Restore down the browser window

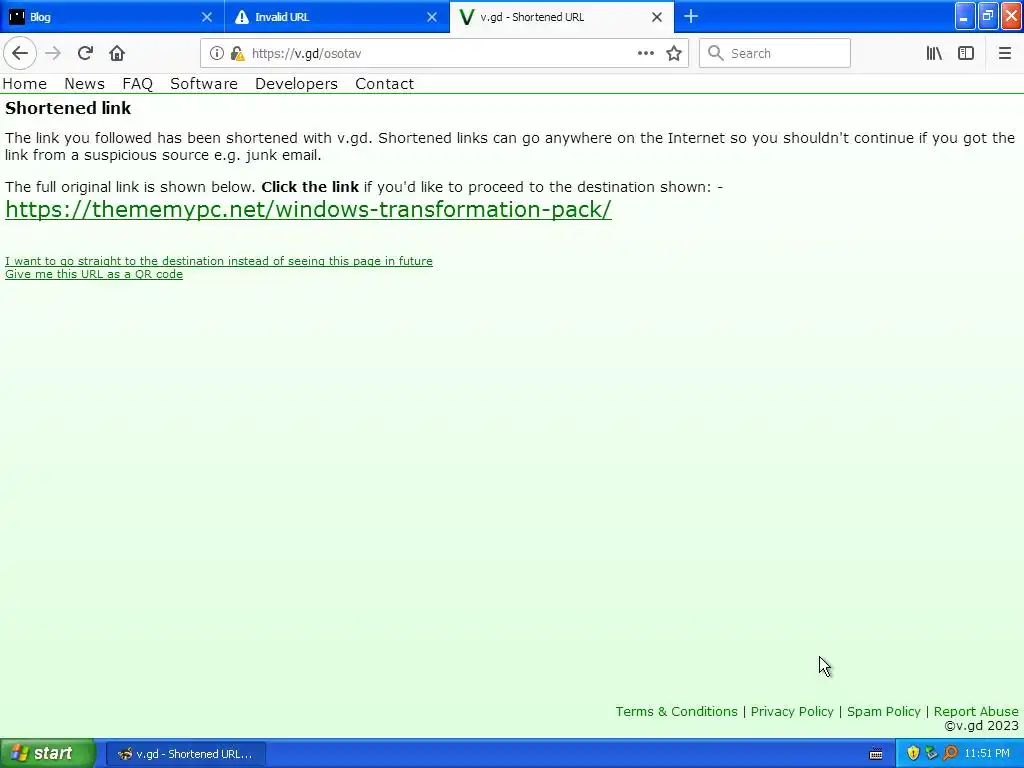point(988,16)
